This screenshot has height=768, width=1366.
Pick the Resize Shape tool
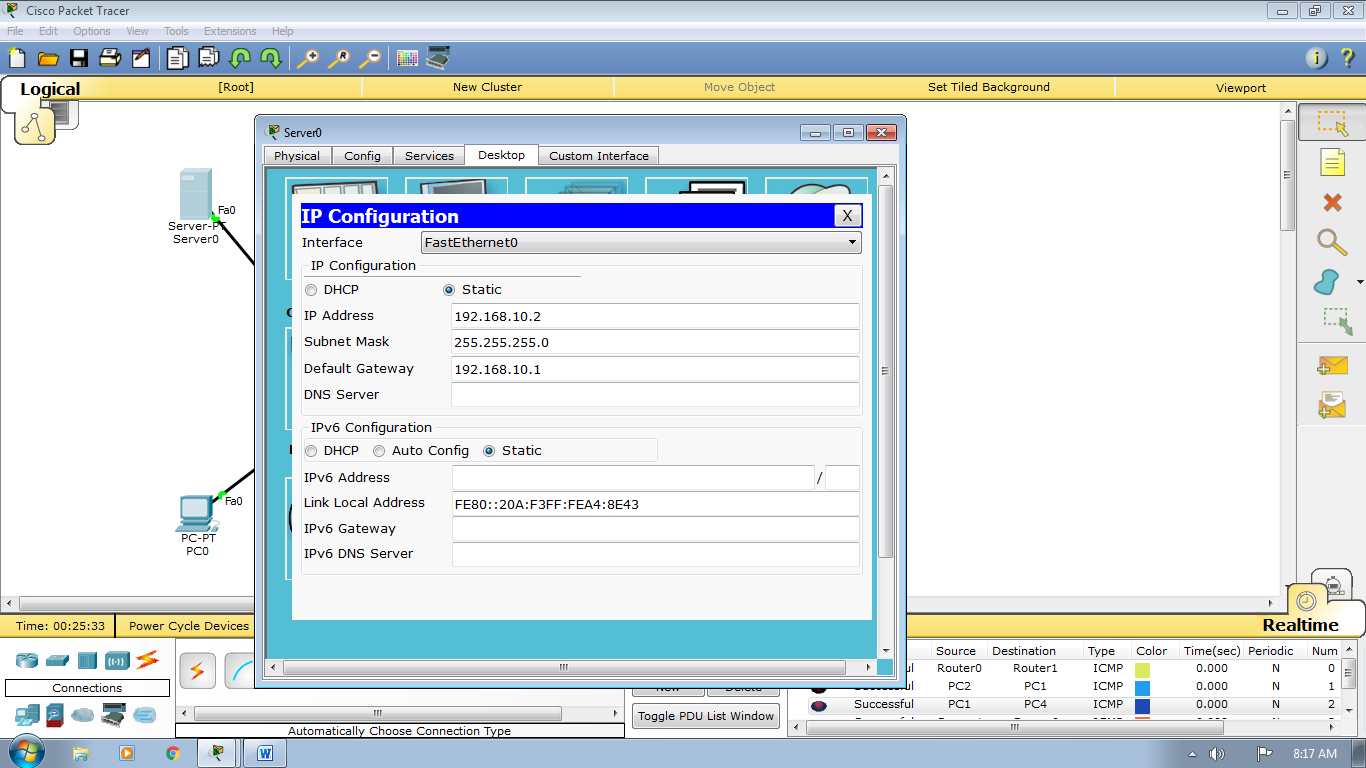point(1336,322)
